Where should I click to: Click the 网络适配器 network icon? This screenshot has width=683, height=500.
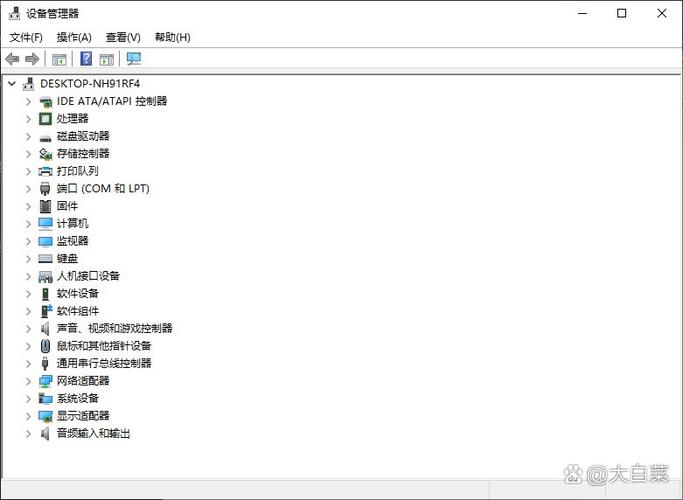[x=45, y=381]
